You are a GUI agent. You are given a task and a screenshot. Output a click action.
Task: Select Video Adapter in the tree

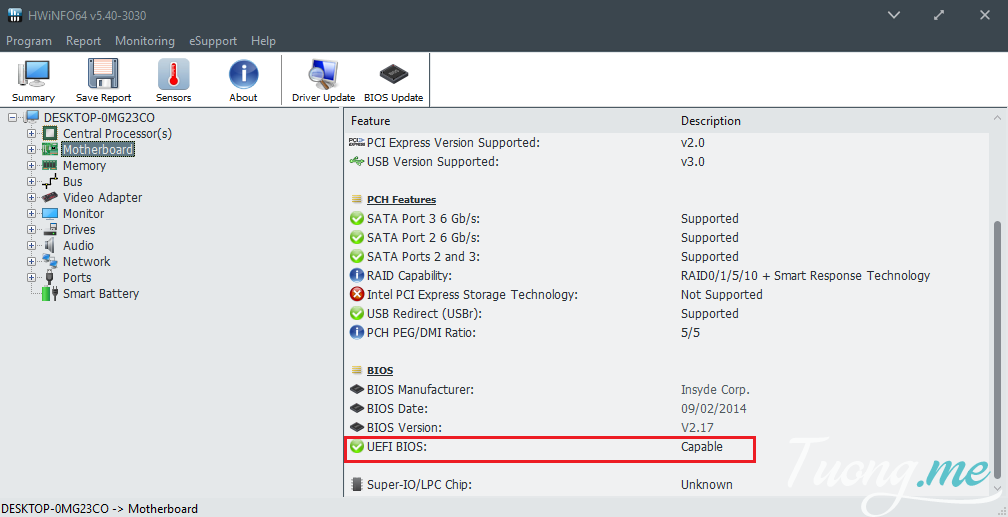102,198
